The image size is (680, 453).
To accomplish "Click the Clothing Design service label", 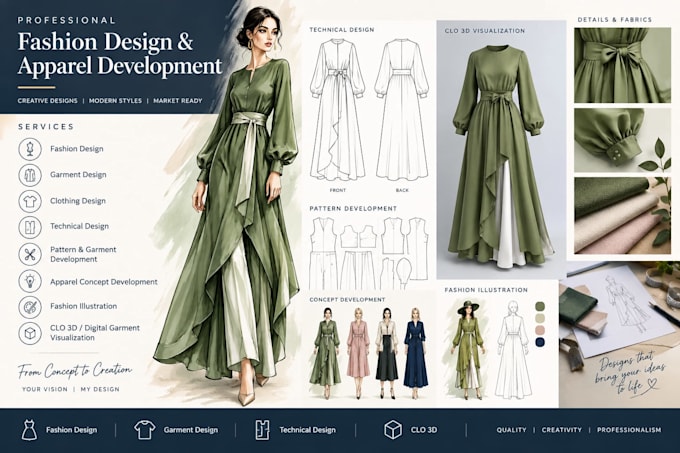I will 78,201.
